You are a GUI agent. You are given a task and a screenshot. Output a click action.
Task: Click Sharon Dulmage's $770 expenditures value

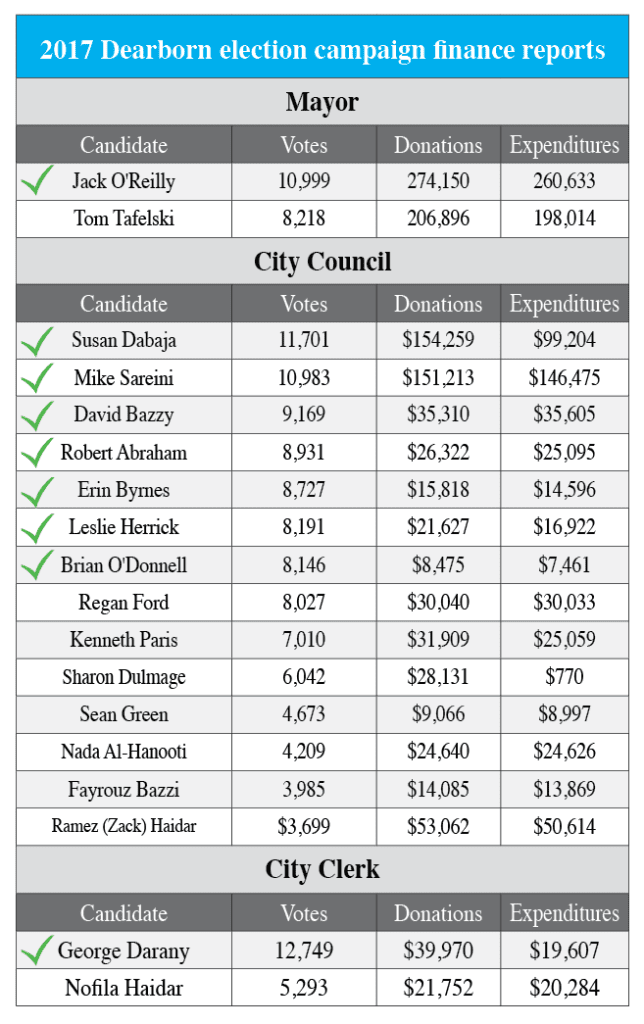pyautogui.click(x=564, y=677)
